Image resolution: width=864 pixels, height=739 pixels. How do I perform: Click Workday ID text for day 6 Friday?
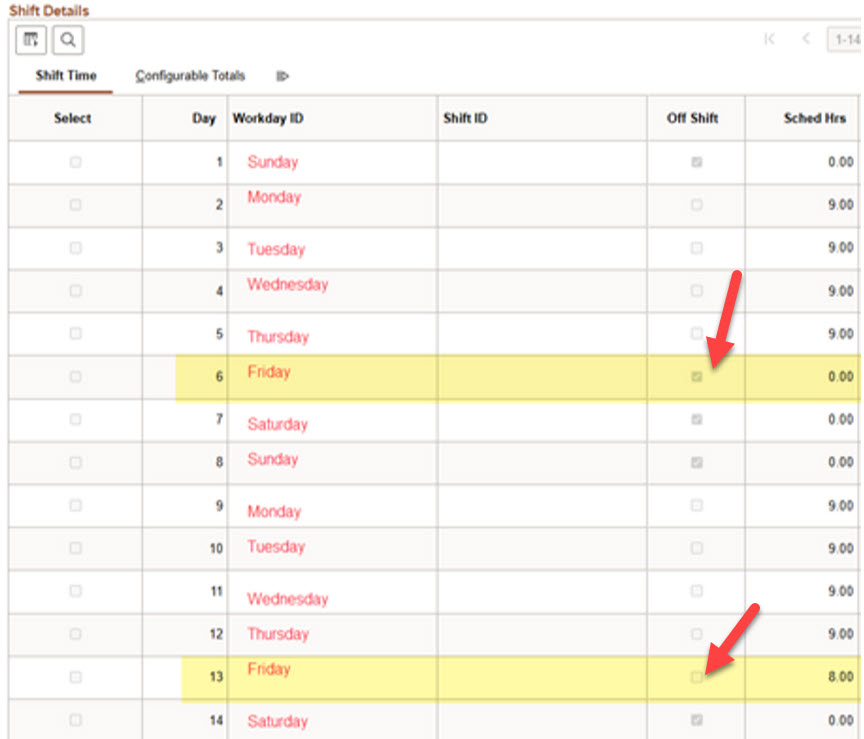coord(268,372)
